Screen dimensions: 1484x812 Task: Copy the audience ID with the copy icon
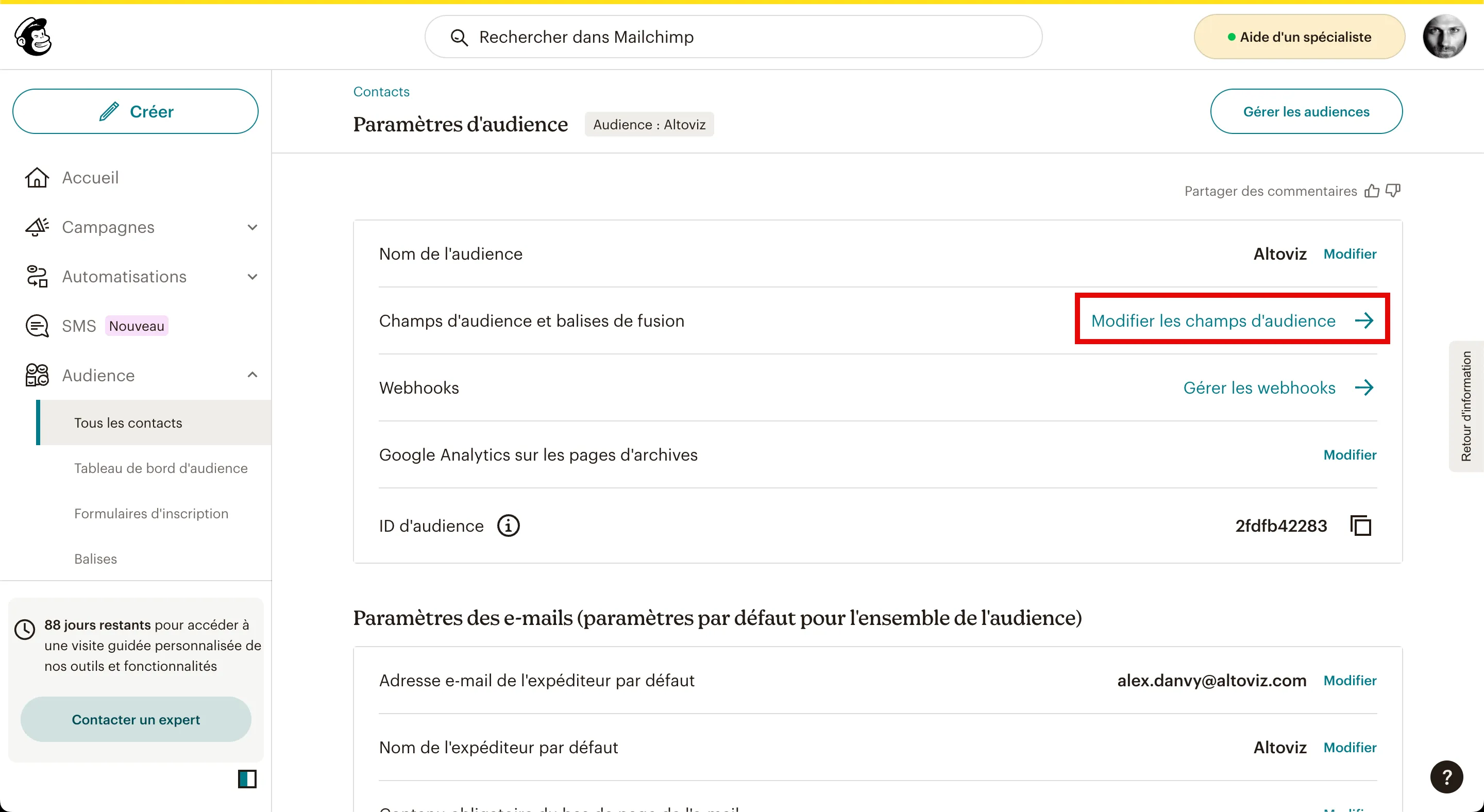(x=1361, y=526)
